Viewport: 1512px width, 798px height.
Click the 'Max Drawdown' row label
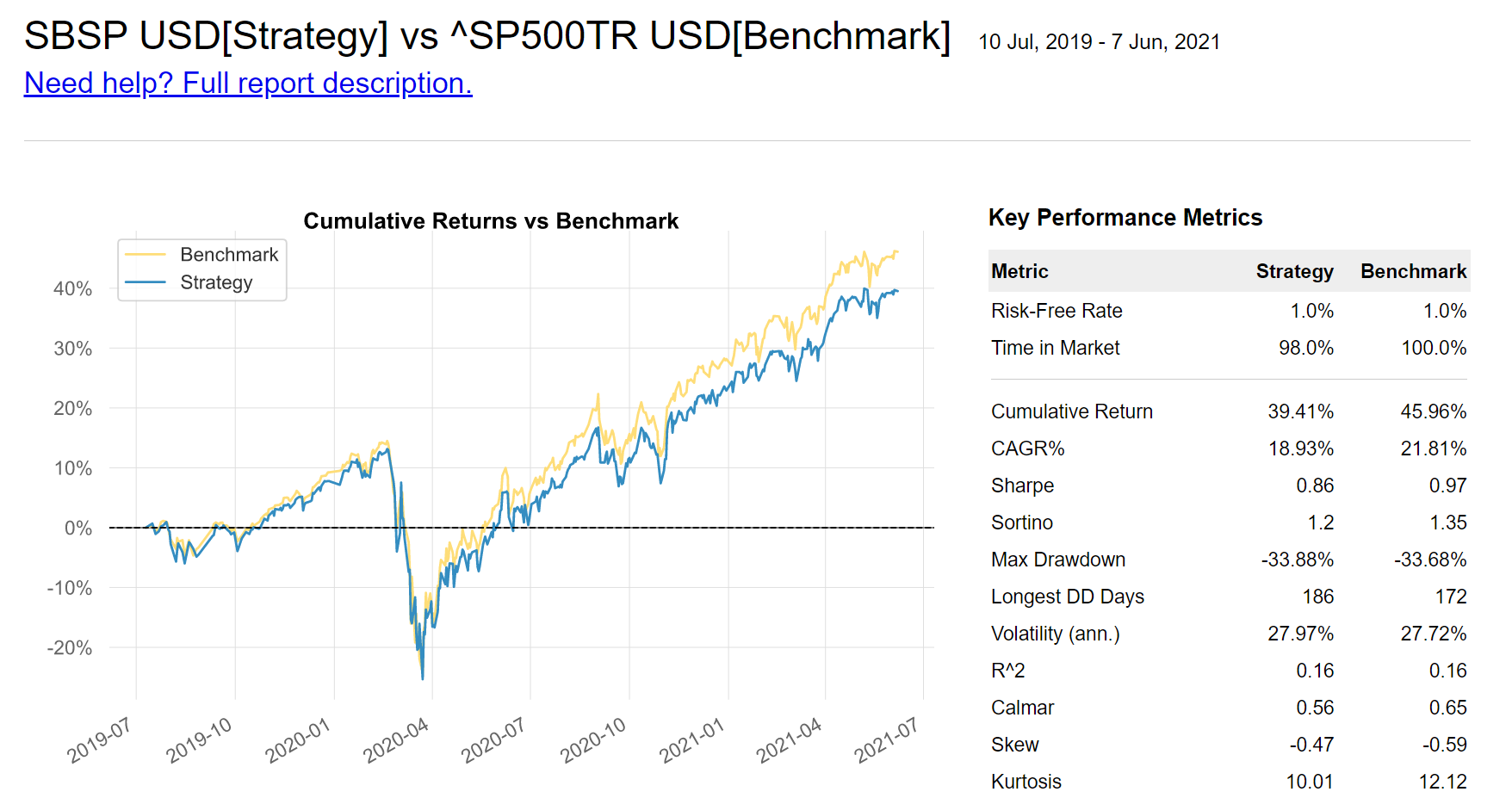click(1058, 560)
